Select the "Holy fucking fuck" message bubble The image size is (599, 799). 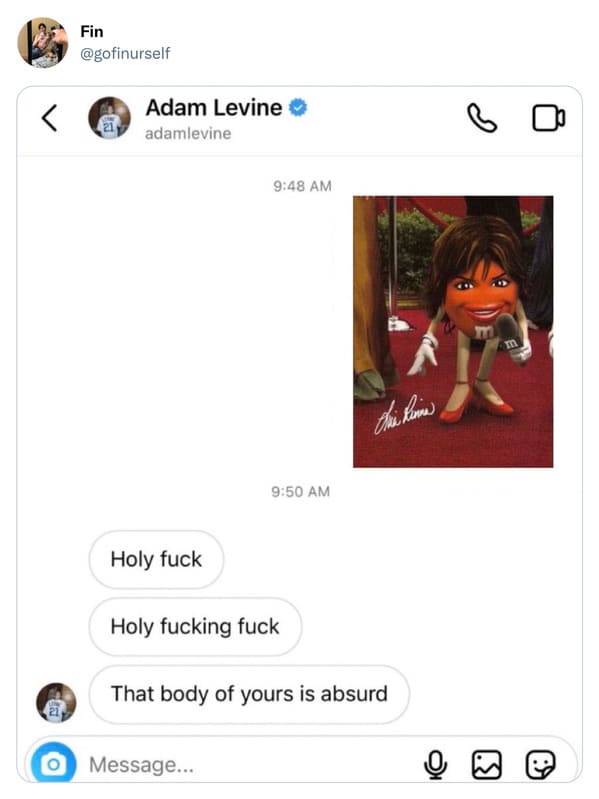click(195, 627)
